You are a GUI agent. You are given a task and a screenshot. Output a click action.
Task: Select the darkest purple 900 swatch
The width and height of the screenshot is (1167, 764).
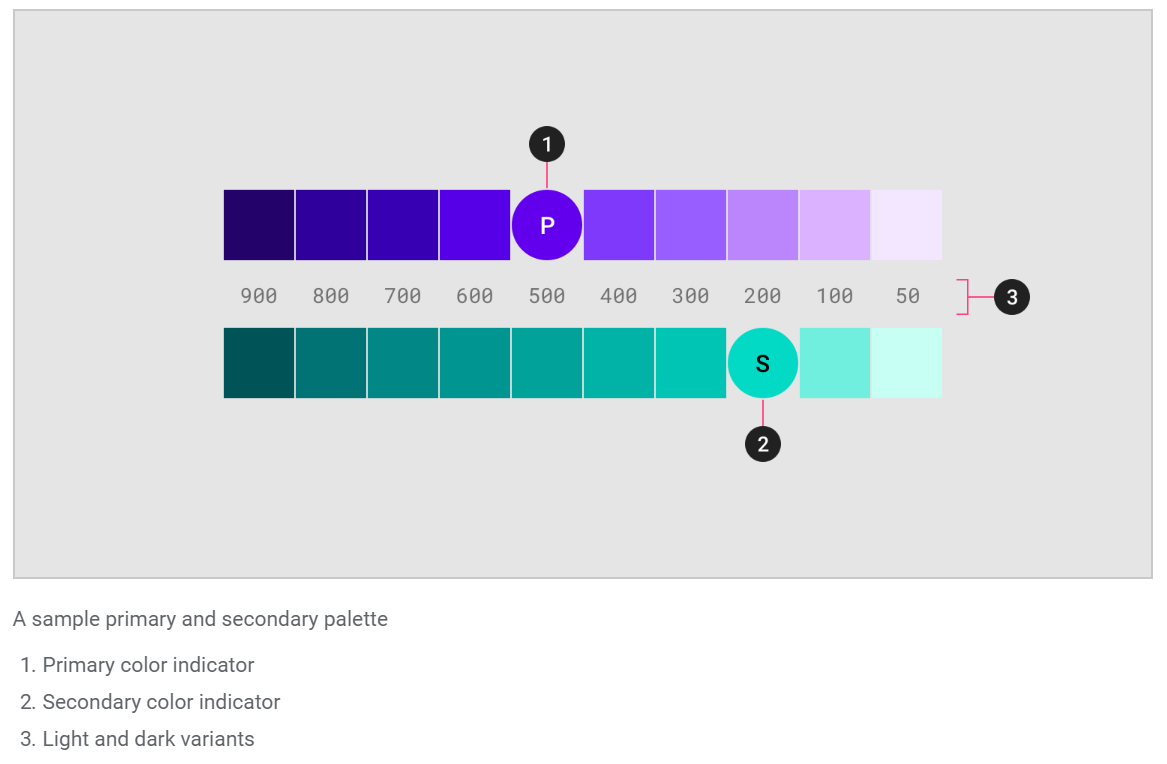pyautogui.click(x=259, y=225)
